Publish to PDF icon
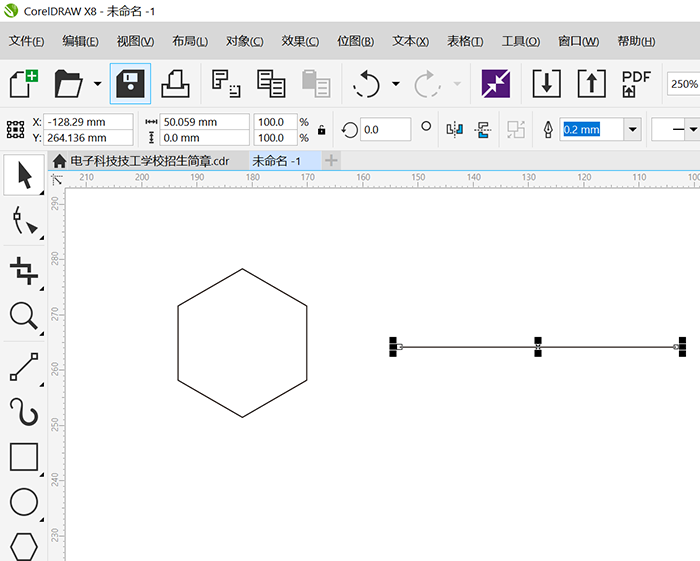Image resolution: width=700 pixels, height=561 pixels. coord(636,83)
